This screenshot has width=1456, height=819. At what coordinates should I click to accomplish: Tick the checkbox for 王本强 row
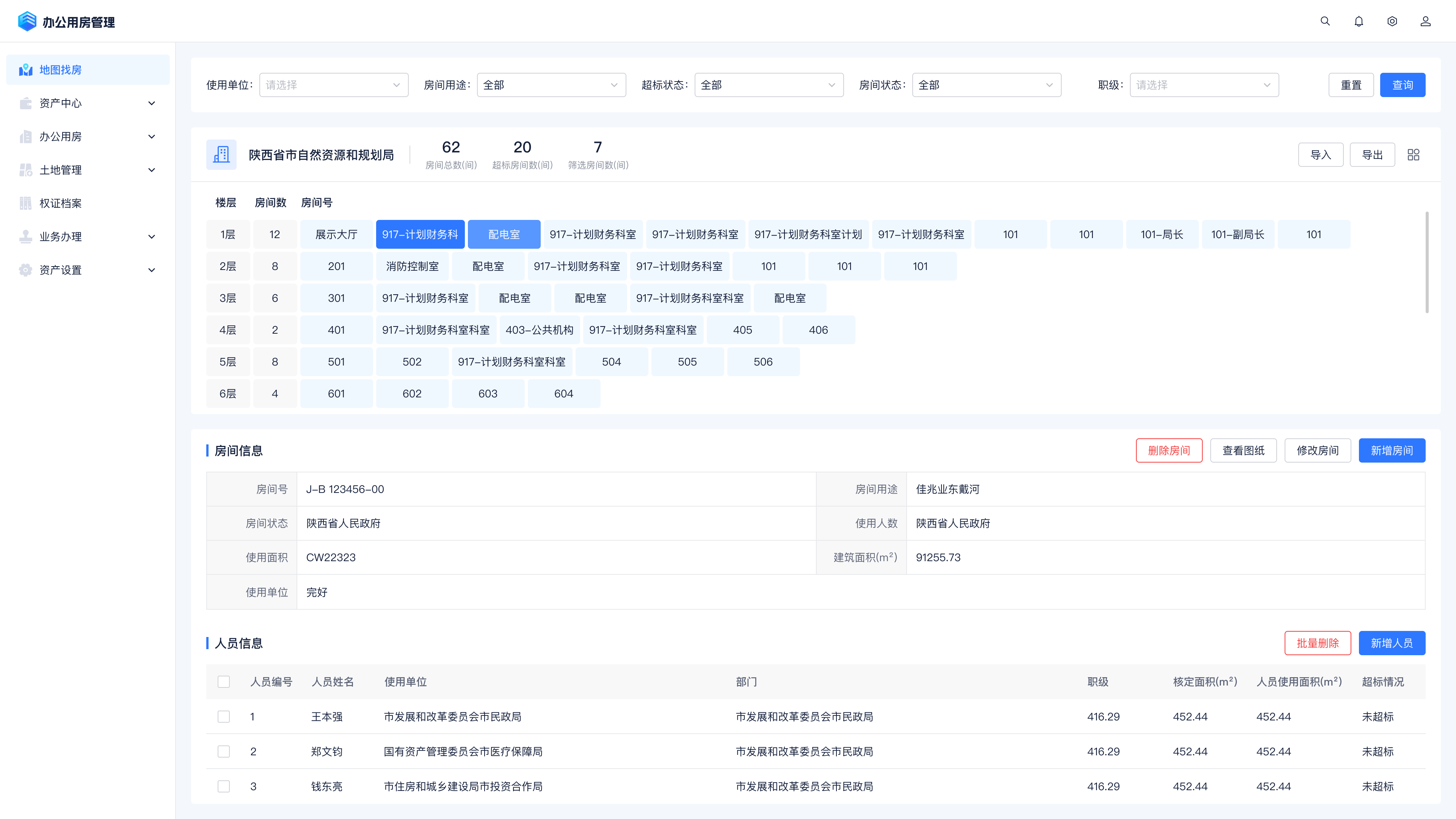(x=224, y=717)
